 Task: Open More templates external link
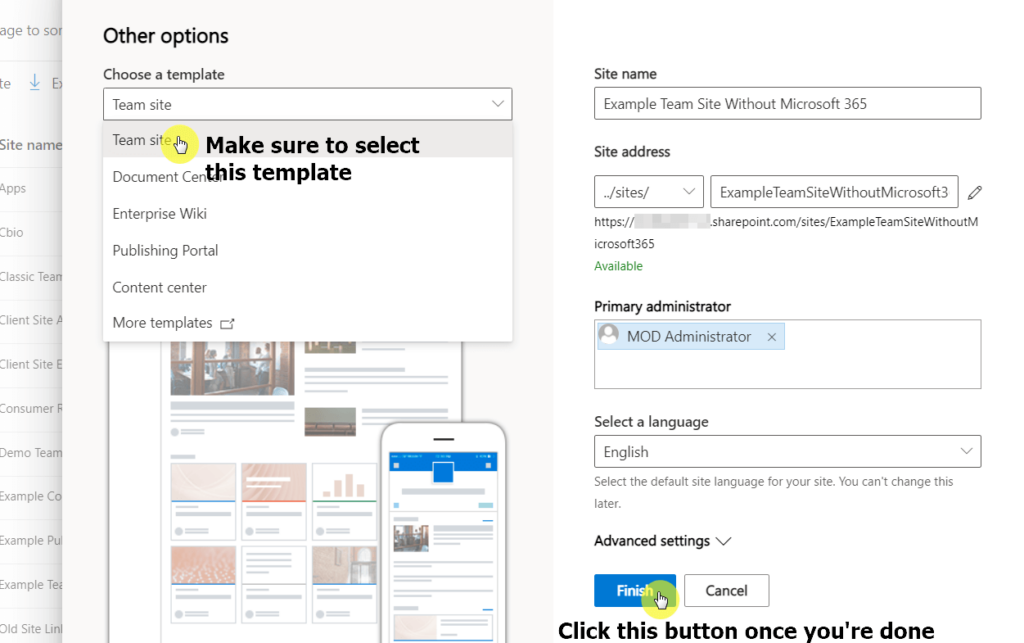point(307,323)
